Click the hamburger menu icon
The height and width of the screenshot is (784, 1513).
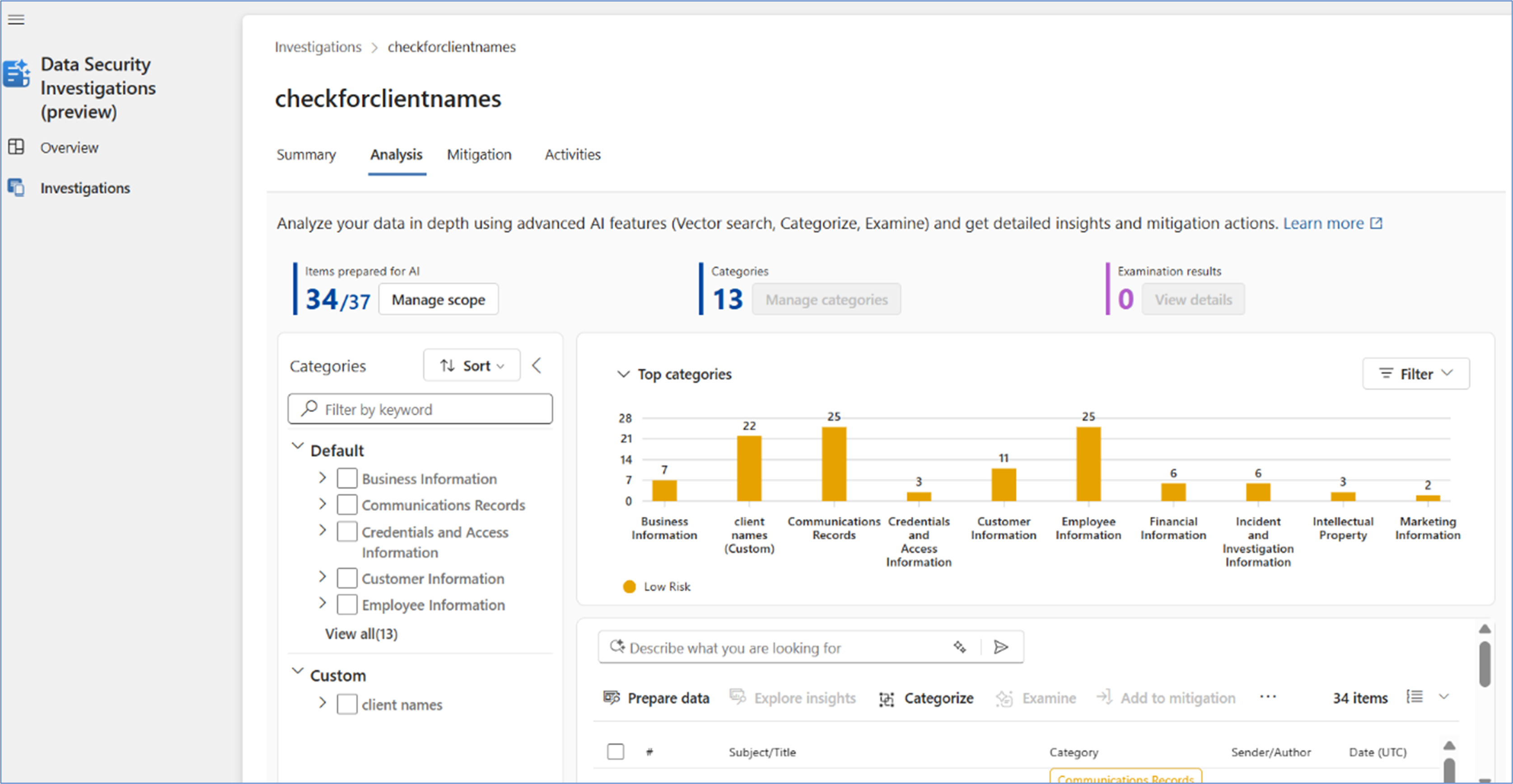[x=16, y=20]
